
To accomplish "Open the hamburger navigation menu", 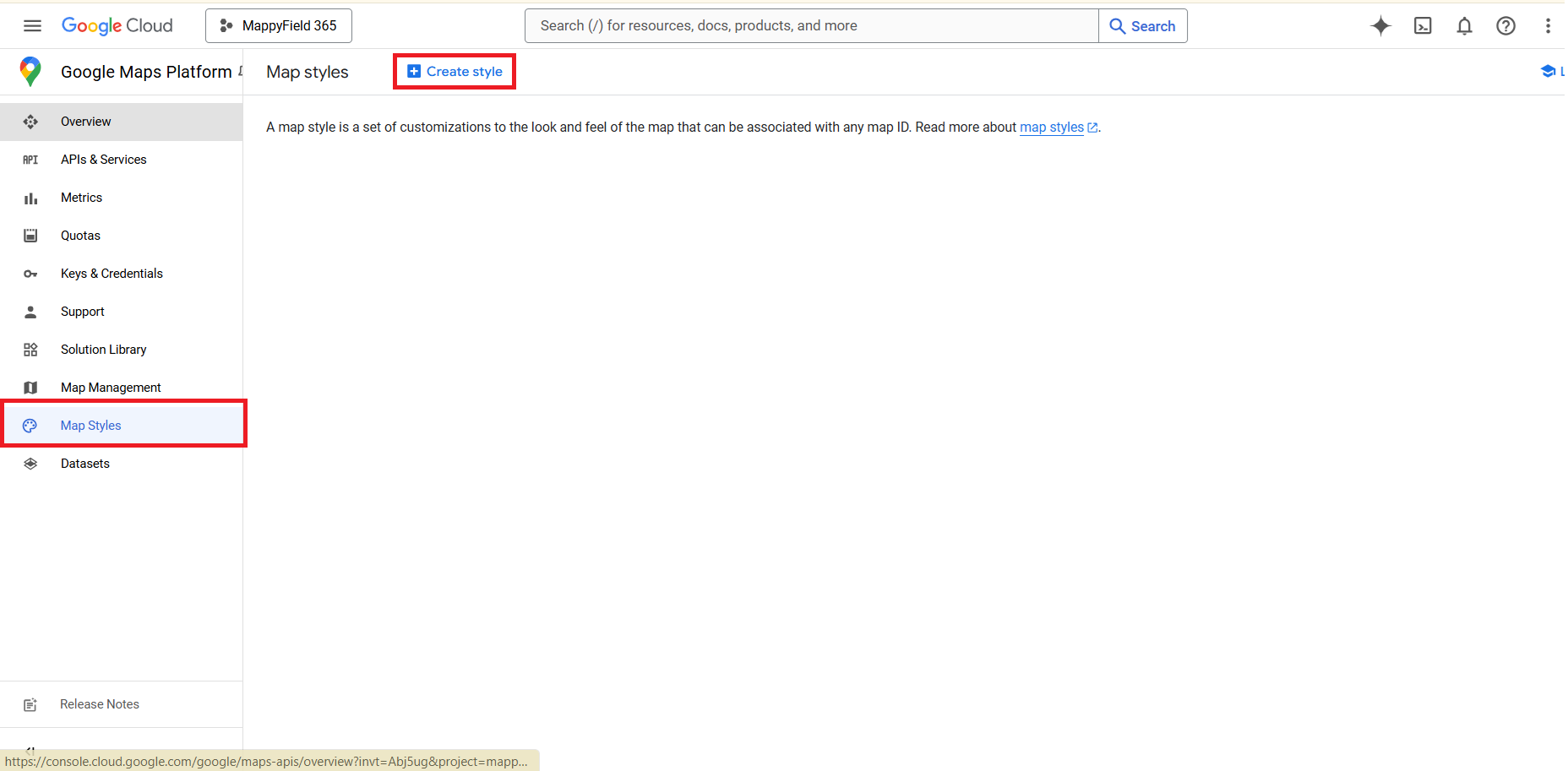I will [x=32, y=26].
